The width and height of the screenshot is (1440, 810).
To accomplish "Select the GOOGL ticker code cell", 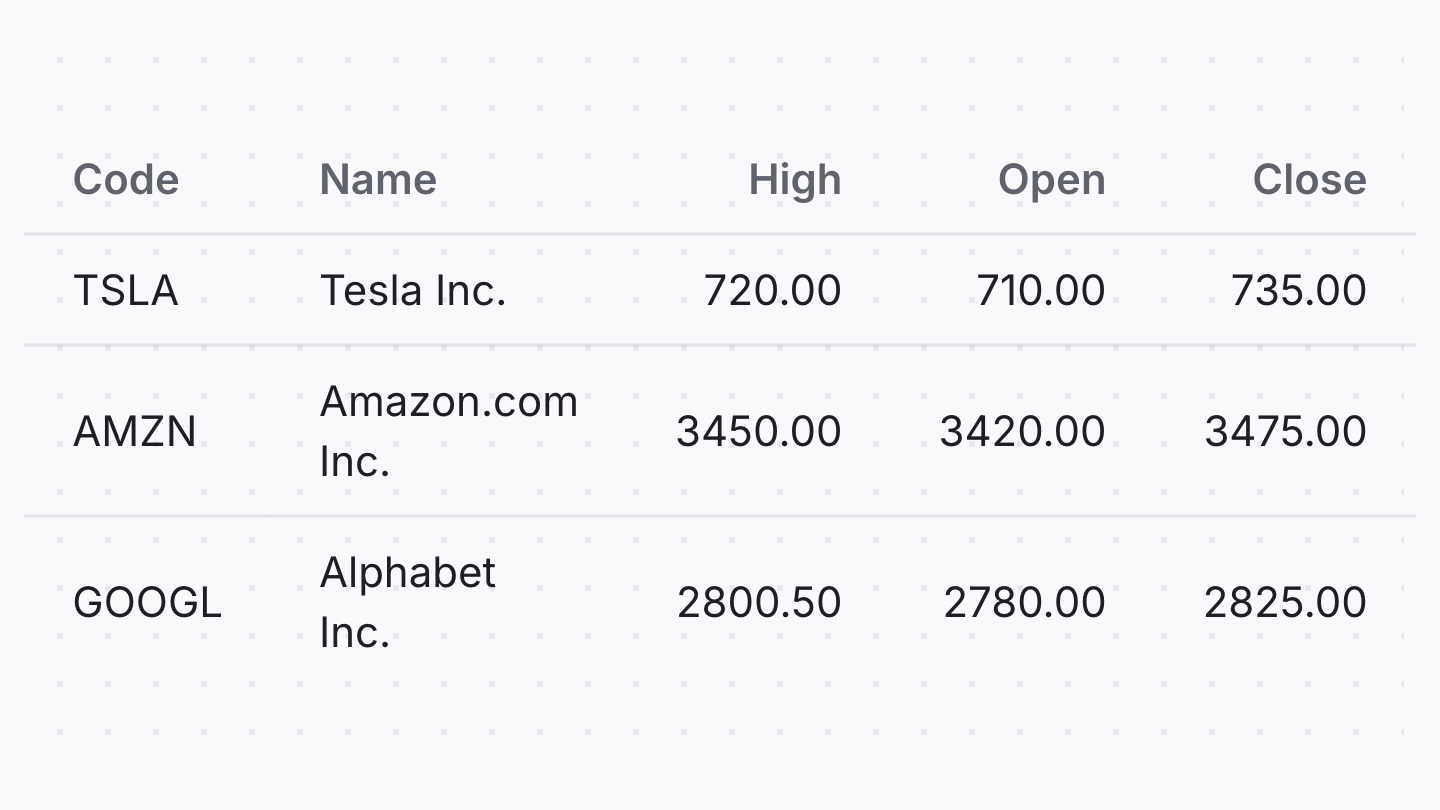I will pyautogui.click(x=147, y=603).
